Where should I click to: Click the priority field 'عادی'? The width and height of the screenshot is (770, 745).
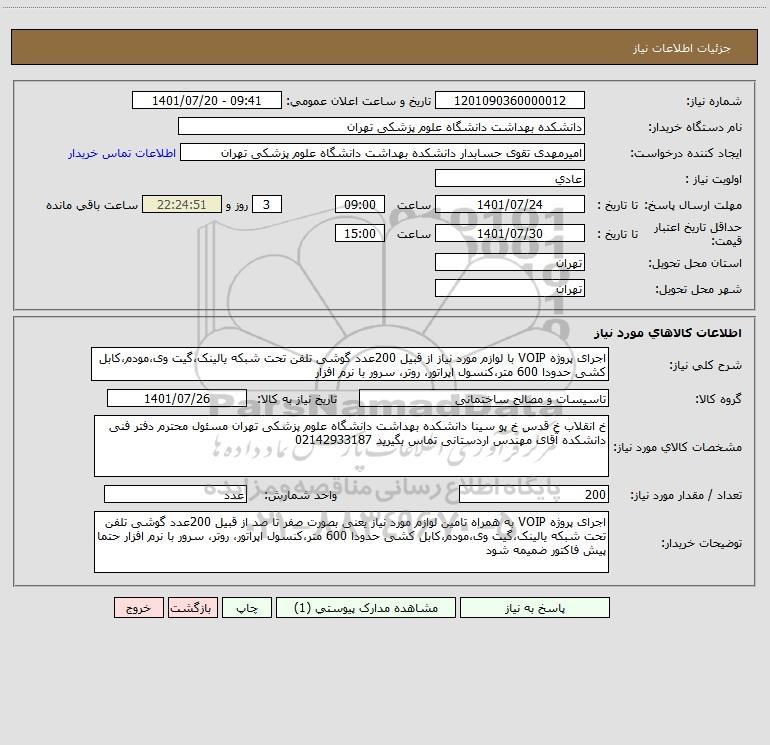tap(510, 178)
